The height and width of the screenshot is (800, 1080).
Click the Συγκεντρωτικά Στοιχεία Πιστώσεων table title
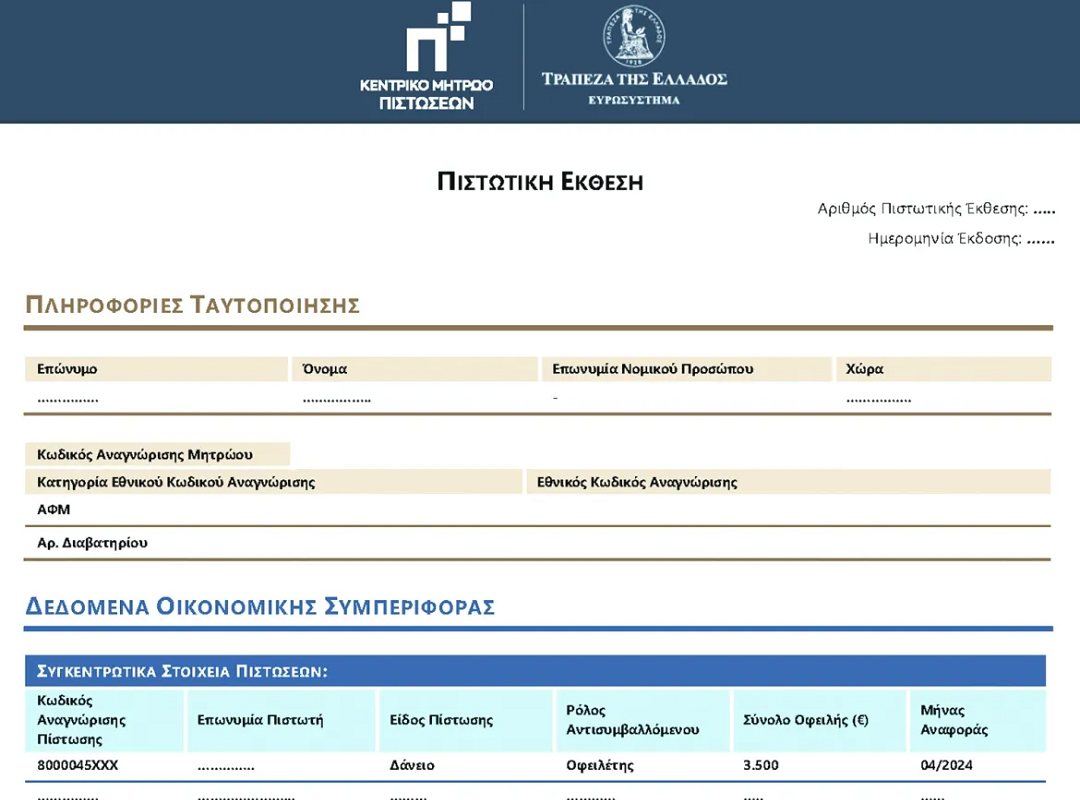(182, 671)
